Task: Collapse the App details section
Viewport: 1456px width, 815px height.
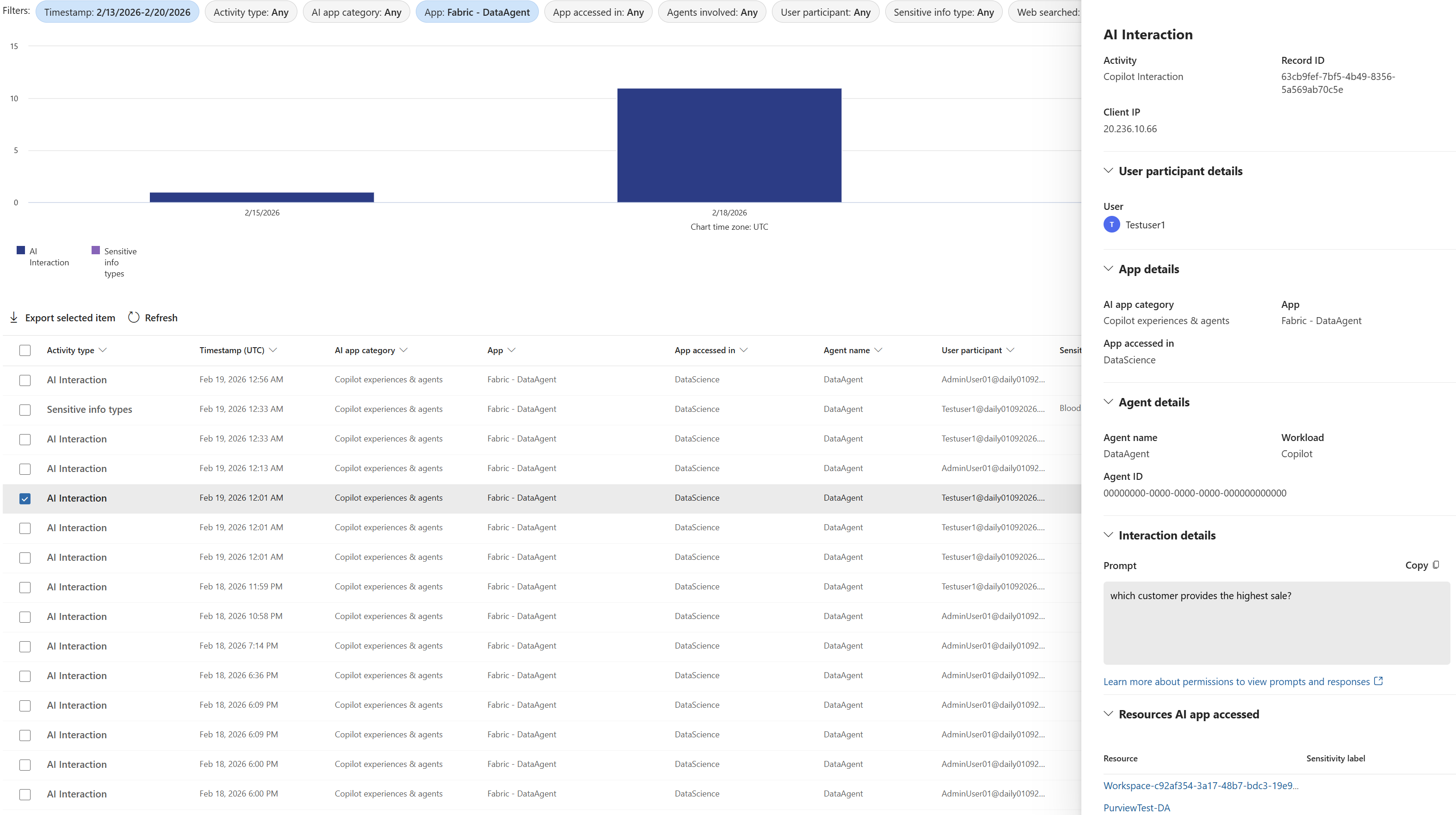Action: (x=1108, y=269)
